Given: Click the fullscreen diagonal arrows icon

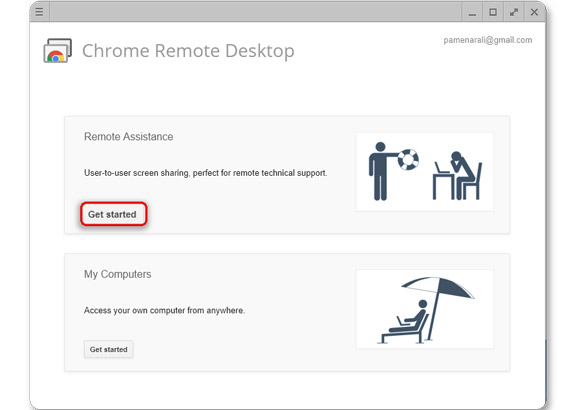Looking at the screenshot, I should pos(514,12).
